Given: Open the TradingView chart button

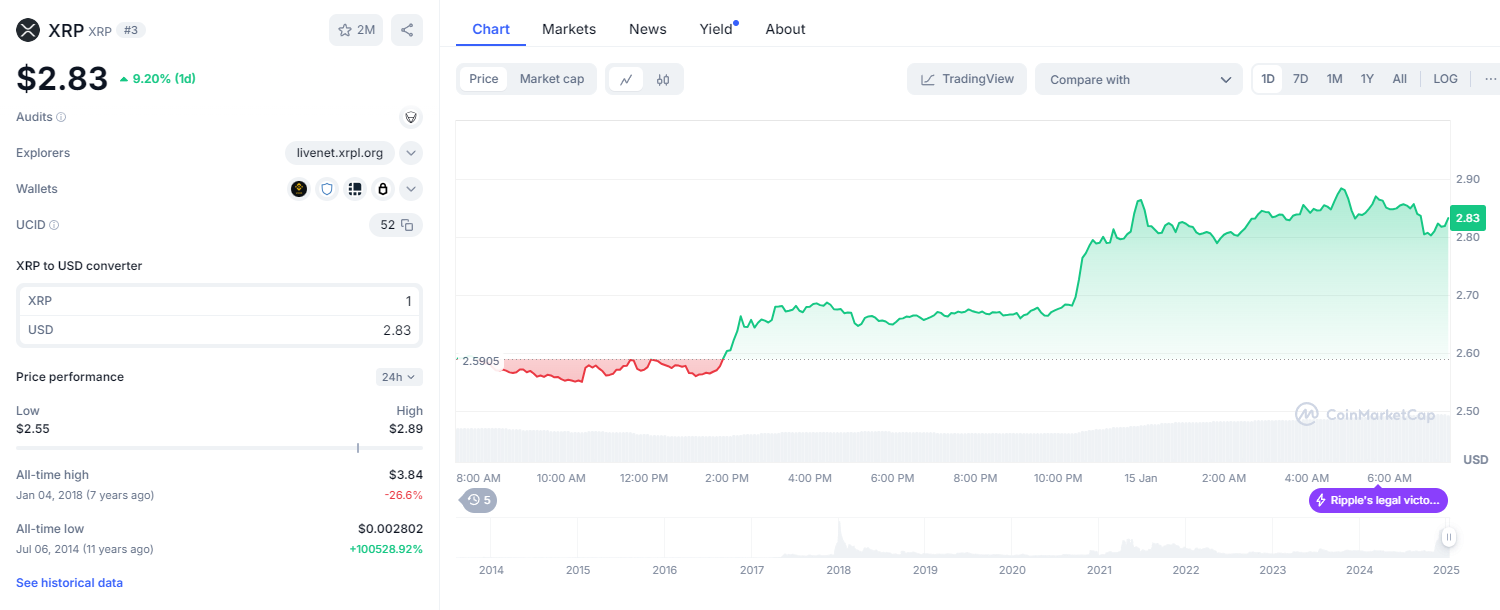Looking at the screenshot, I should click(x=967, y=79).
